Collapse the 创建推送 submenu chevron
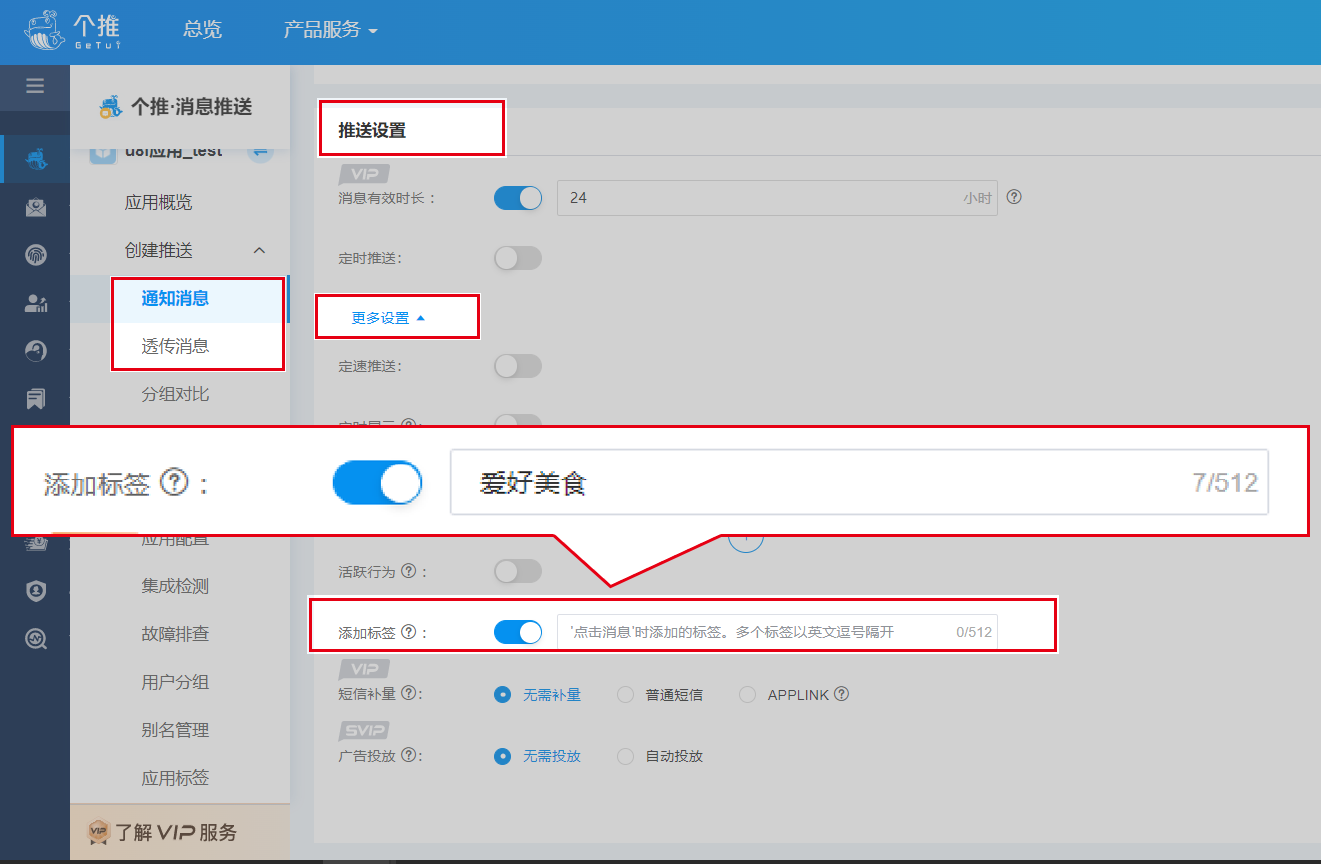Image resolution: width=1321 pixels, height=864 pixels. [259, 250]
